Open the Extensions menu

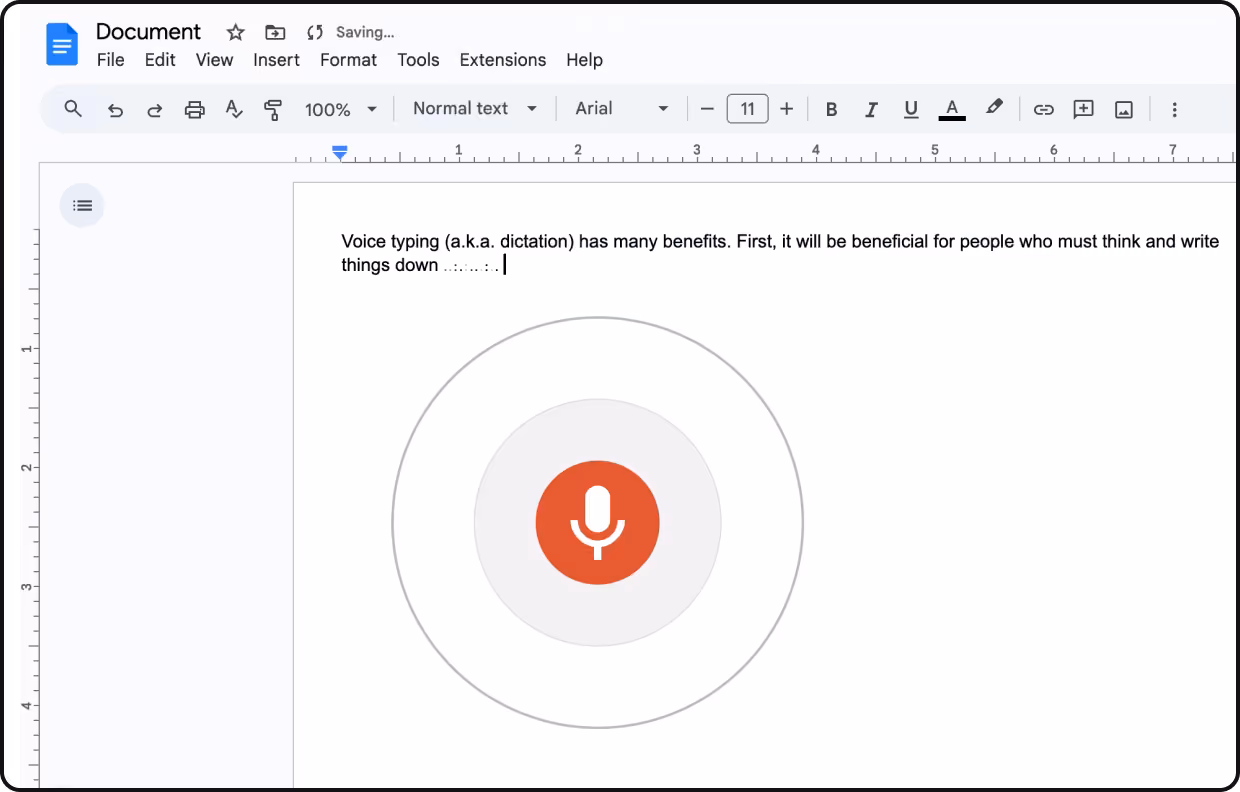pos(503,60)
